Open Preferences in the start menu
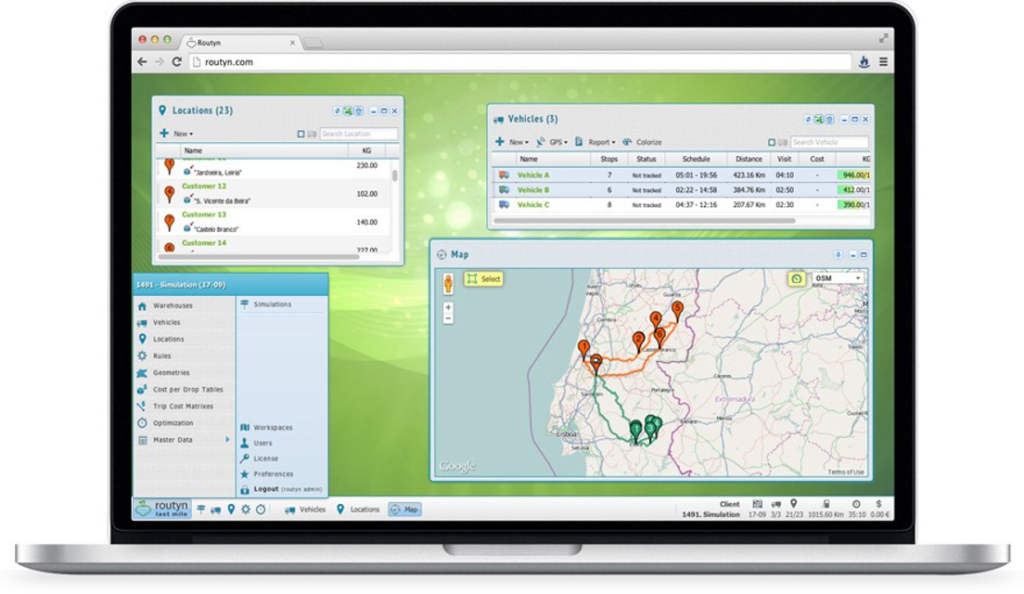The width and height of the screenshot is (1024, 594). pyautogui.click(x=267, y=474)
